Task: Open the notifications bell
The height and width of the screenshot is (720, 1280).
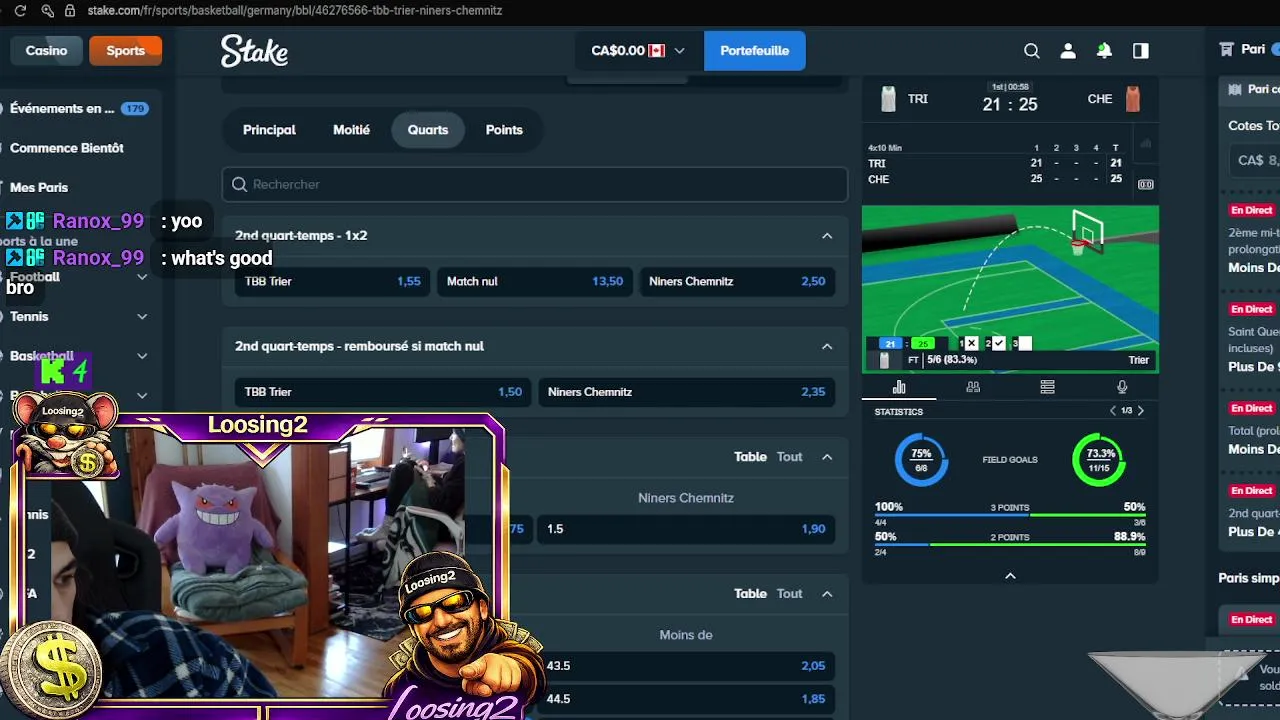Action: click(1104, 51)
